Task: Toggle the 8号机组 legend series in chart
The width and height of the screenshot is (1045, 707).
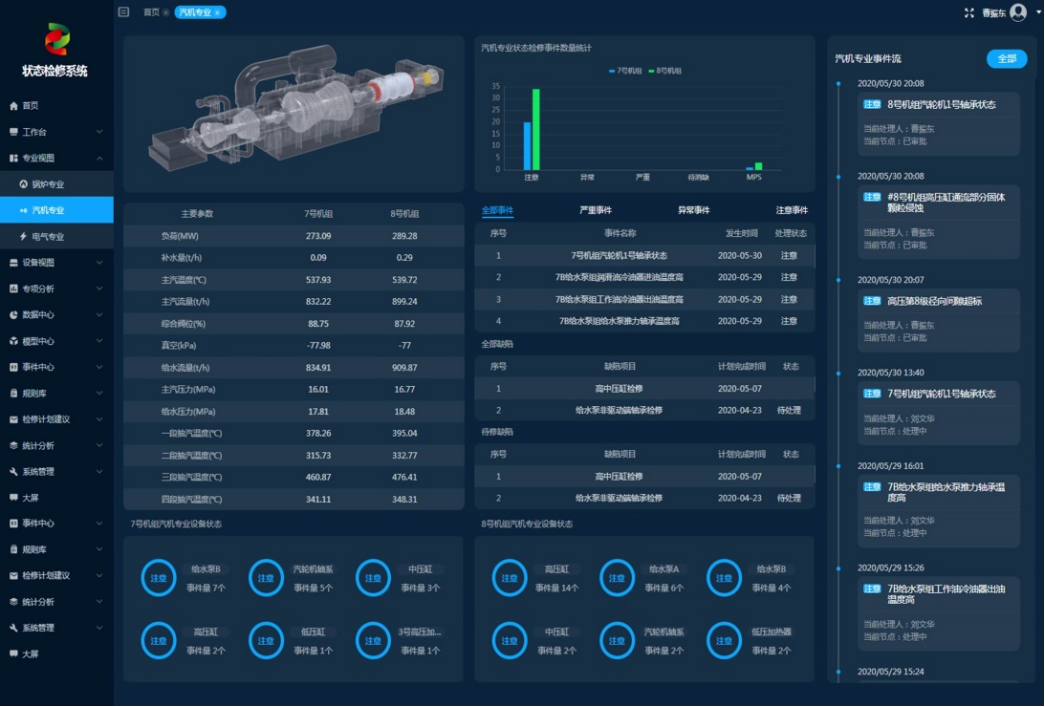Action: 665,71
